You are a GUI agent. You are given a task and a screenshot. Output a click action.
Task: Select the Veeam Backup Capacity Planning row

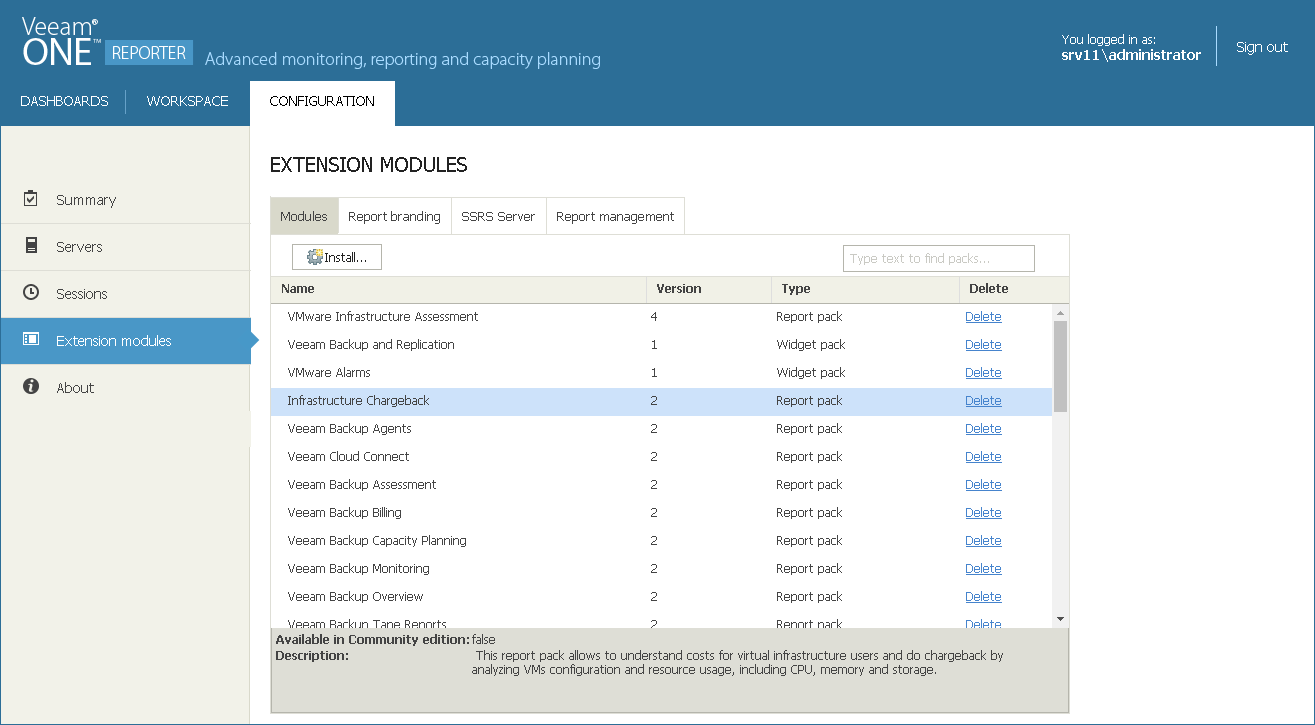click(x=661, y=541)
